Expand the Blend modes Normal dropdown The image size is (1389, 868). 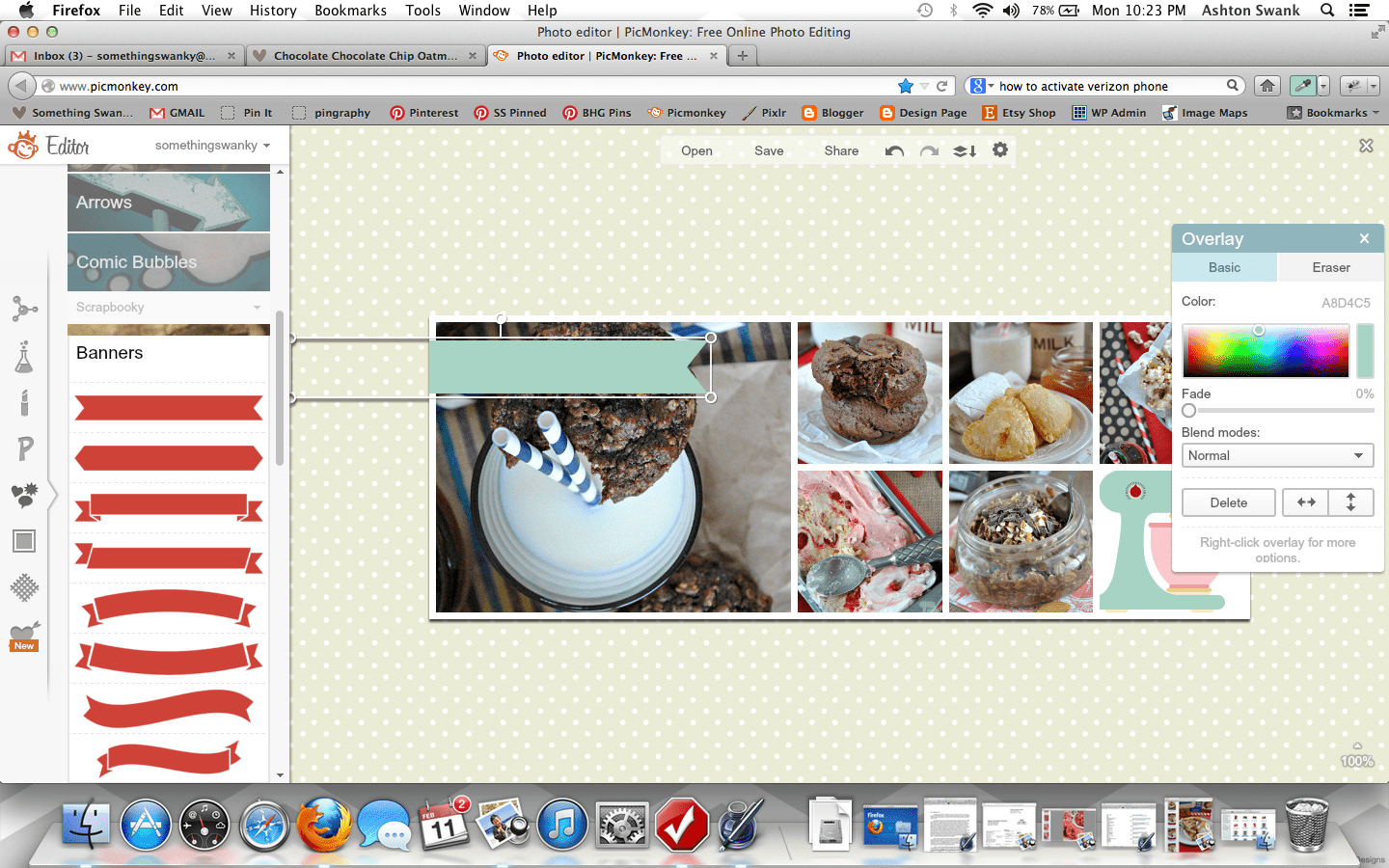click(1277, 456)
